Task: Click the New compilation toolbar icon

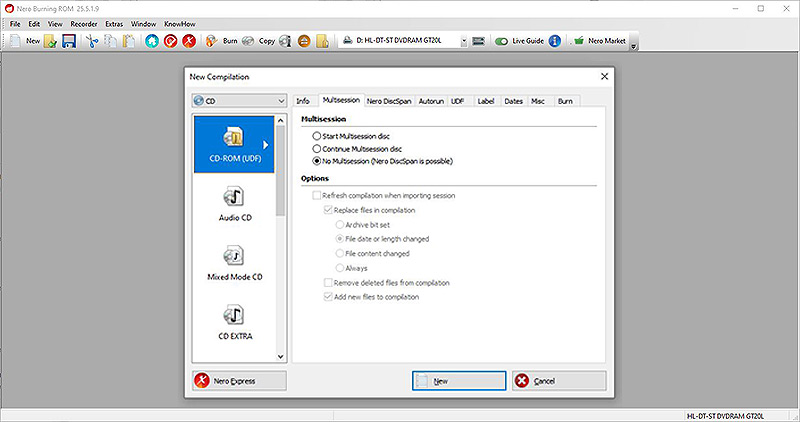Action: (x=15, y=41)
